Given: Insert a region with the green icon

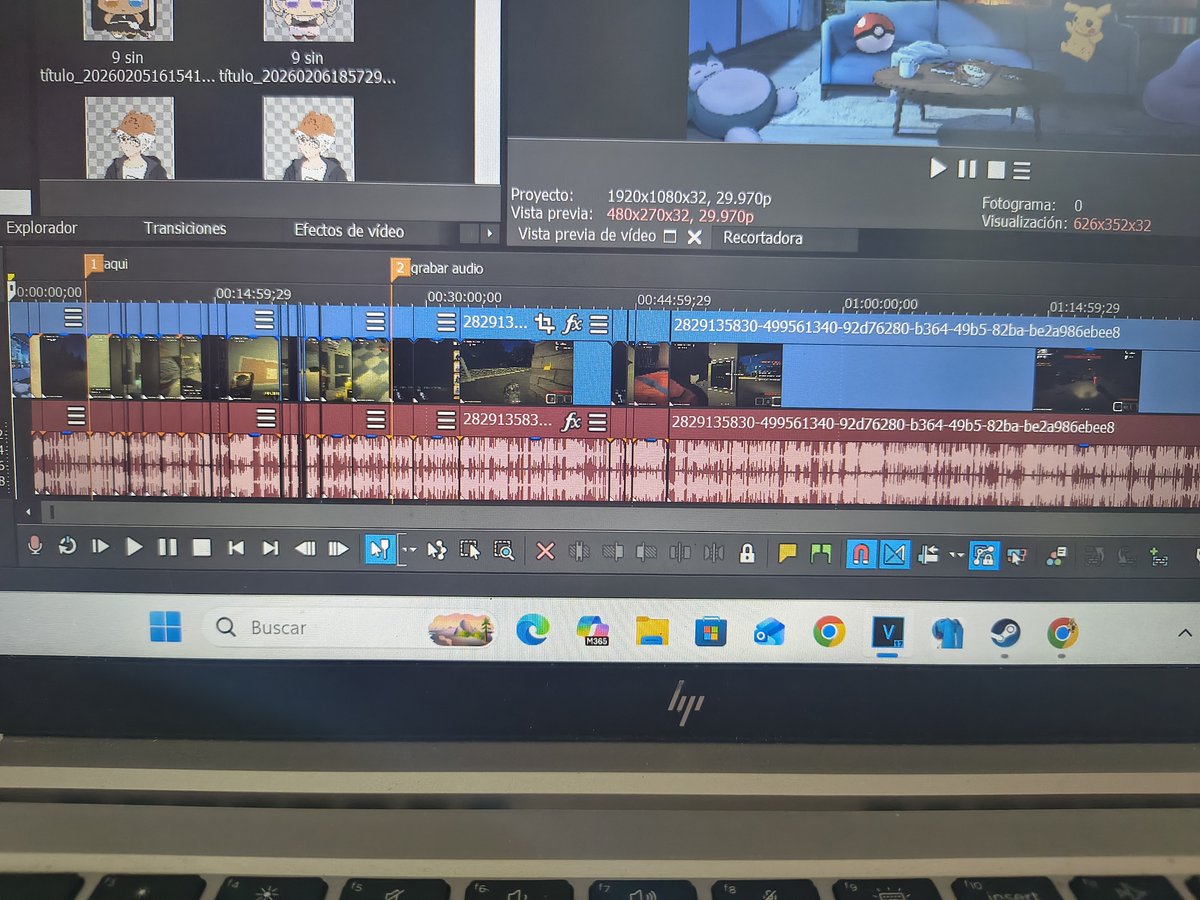Looking at the screenshot, I should (821, 553).
